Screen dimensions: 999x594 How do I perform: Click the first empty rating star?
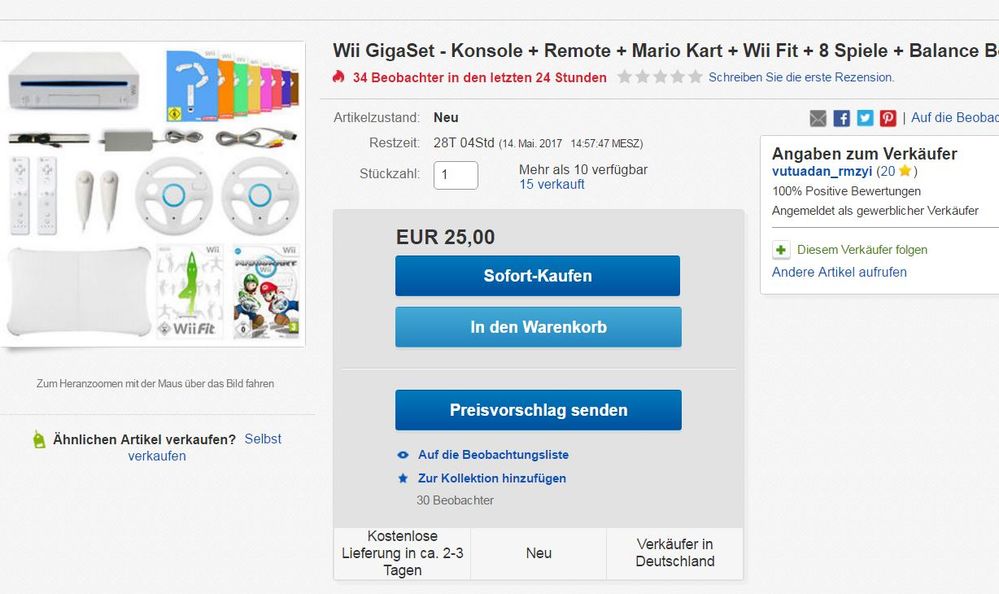(625, 74)
